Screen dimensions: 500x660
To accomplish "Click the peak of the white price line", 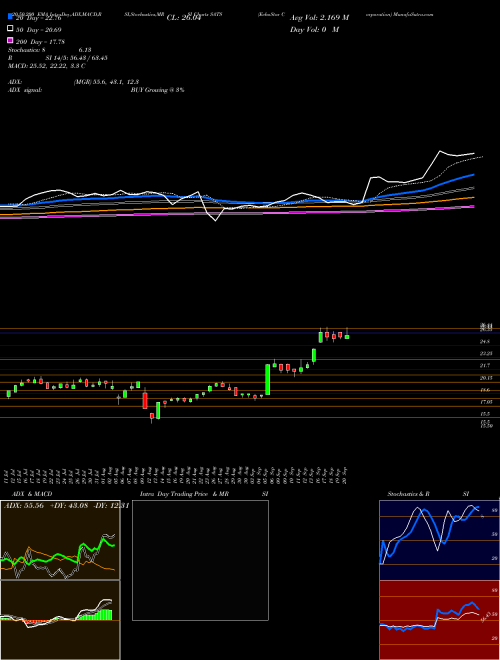I will coord(440,151).
